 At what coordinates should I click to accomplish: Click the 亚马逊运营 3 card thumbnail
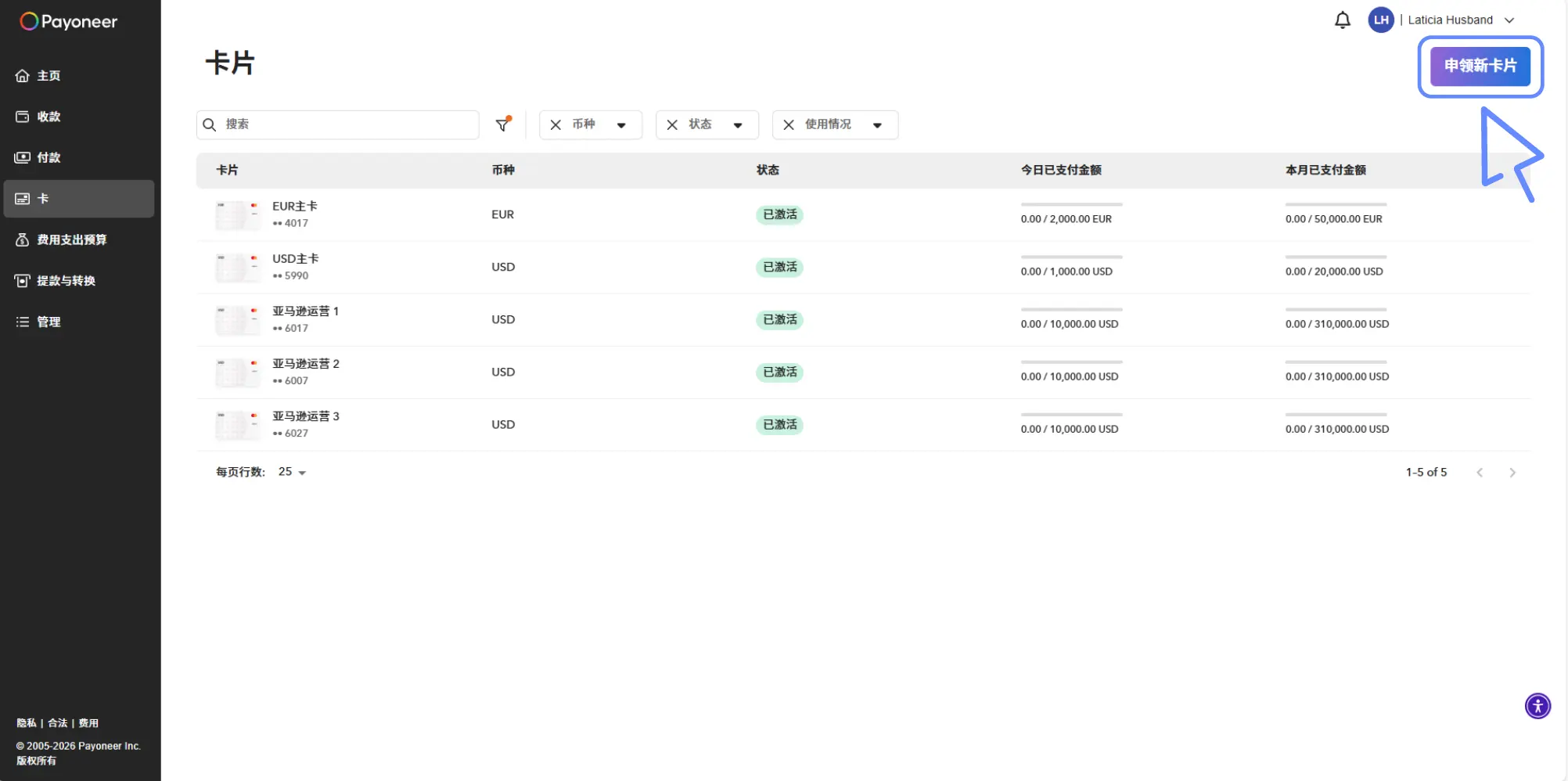[x=238, y=425]
